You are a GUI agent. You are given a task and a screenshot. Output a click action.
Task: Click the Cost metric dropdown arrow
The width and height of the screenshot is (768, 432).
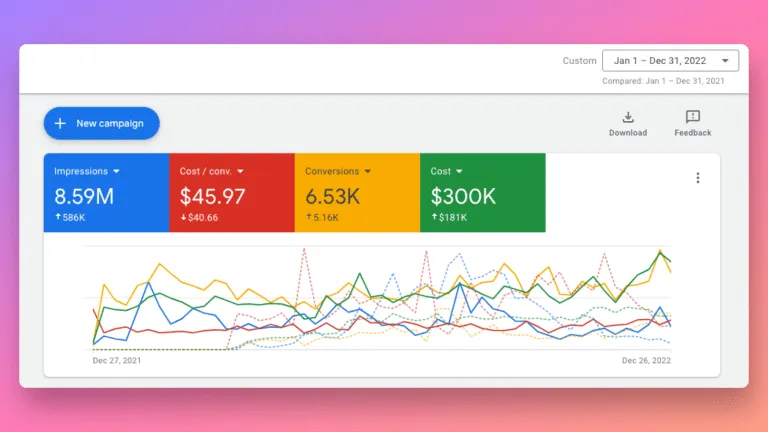click(459, 171)
